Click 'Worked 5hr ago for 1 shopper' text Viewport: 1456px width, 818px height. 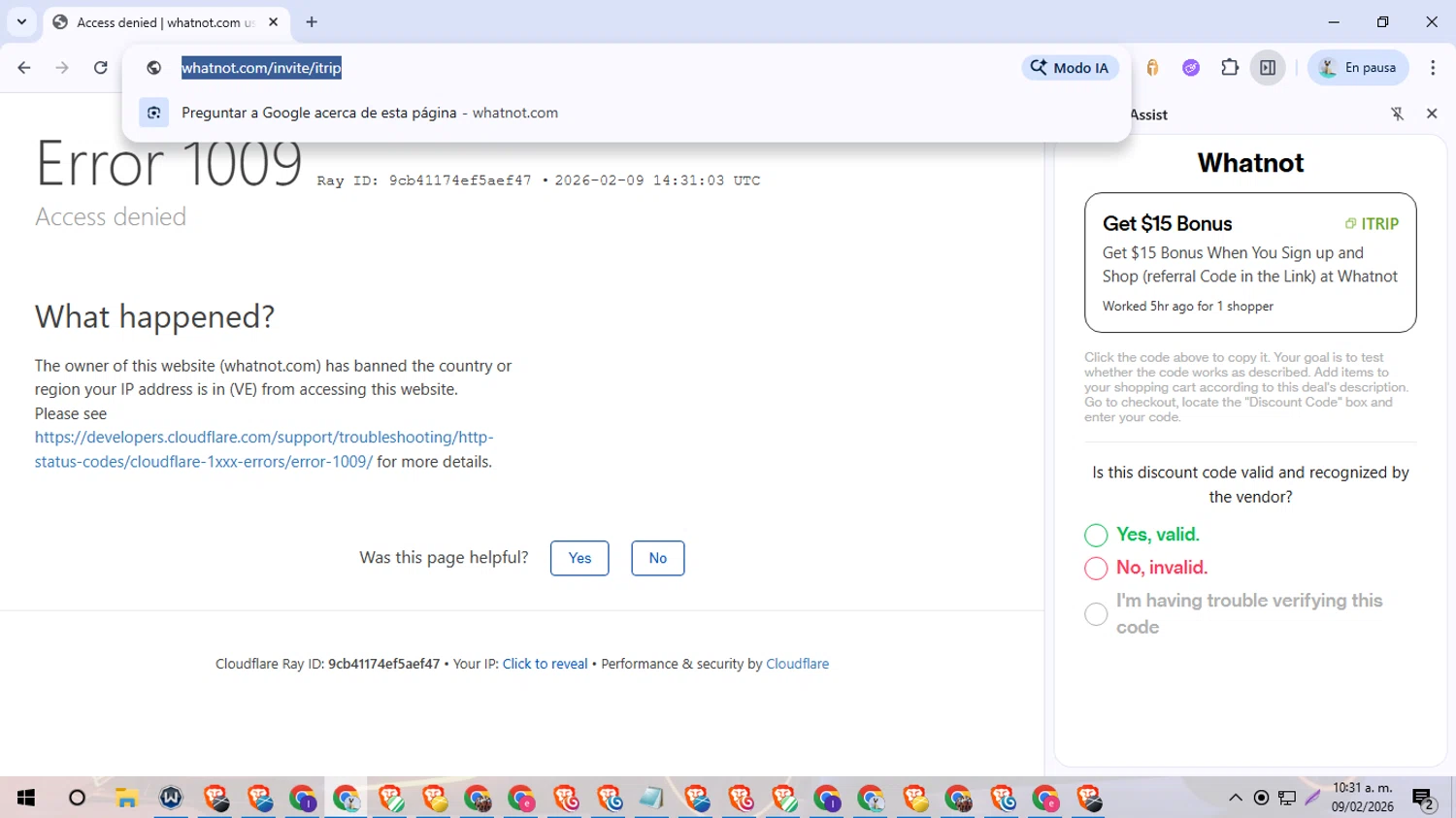(1188, 306)
